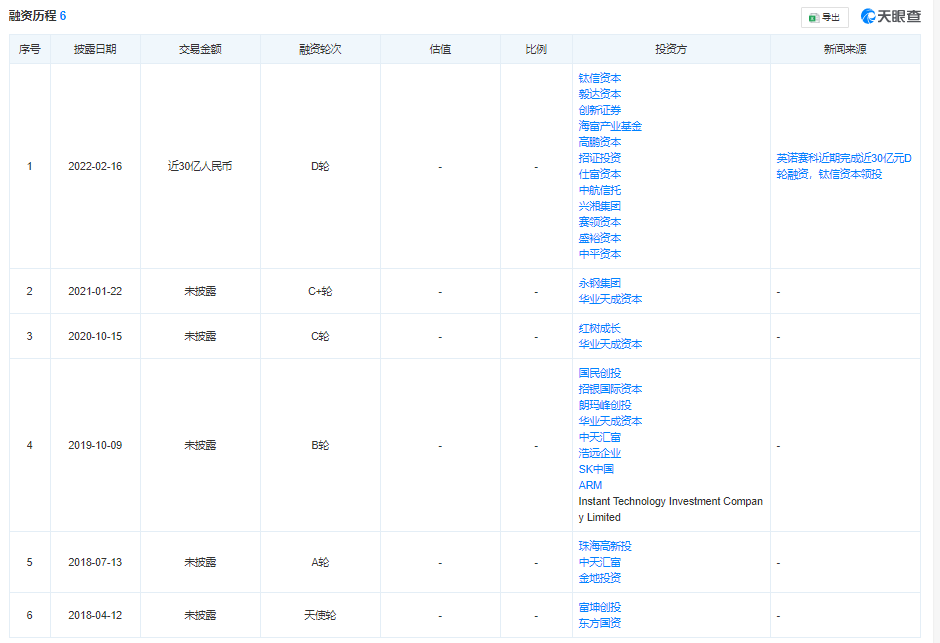
Task: Select the 天使轮 round cell
Action: pos(320,615)
